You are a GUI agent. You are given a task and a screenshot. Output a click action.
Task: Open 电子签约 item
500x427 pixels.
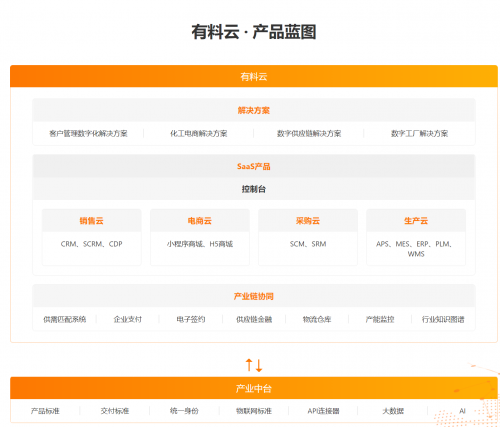(x=191, y=319)
